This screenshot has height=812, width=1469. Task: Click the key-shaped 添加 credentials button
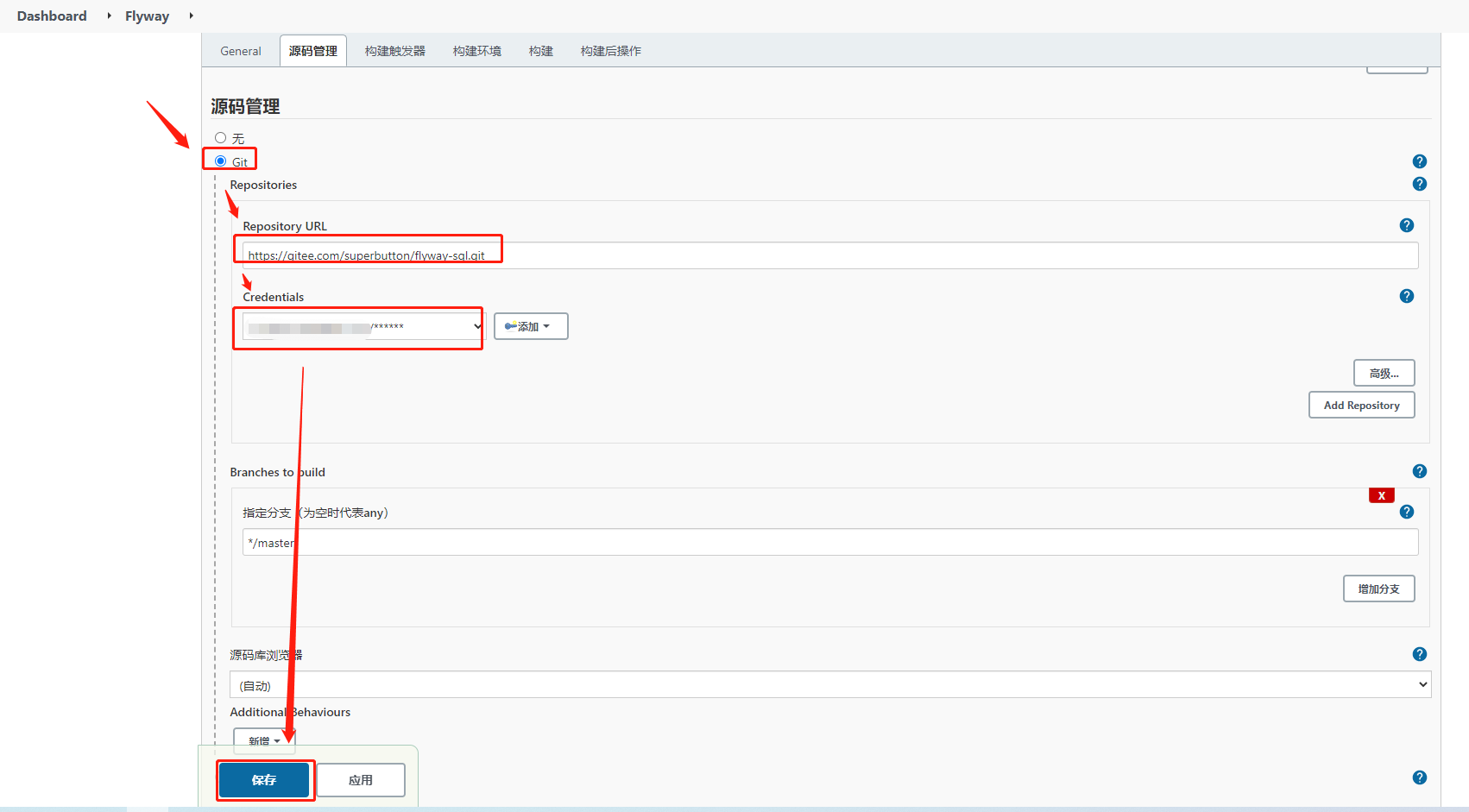pyautogui.click(x=530, y=326)
